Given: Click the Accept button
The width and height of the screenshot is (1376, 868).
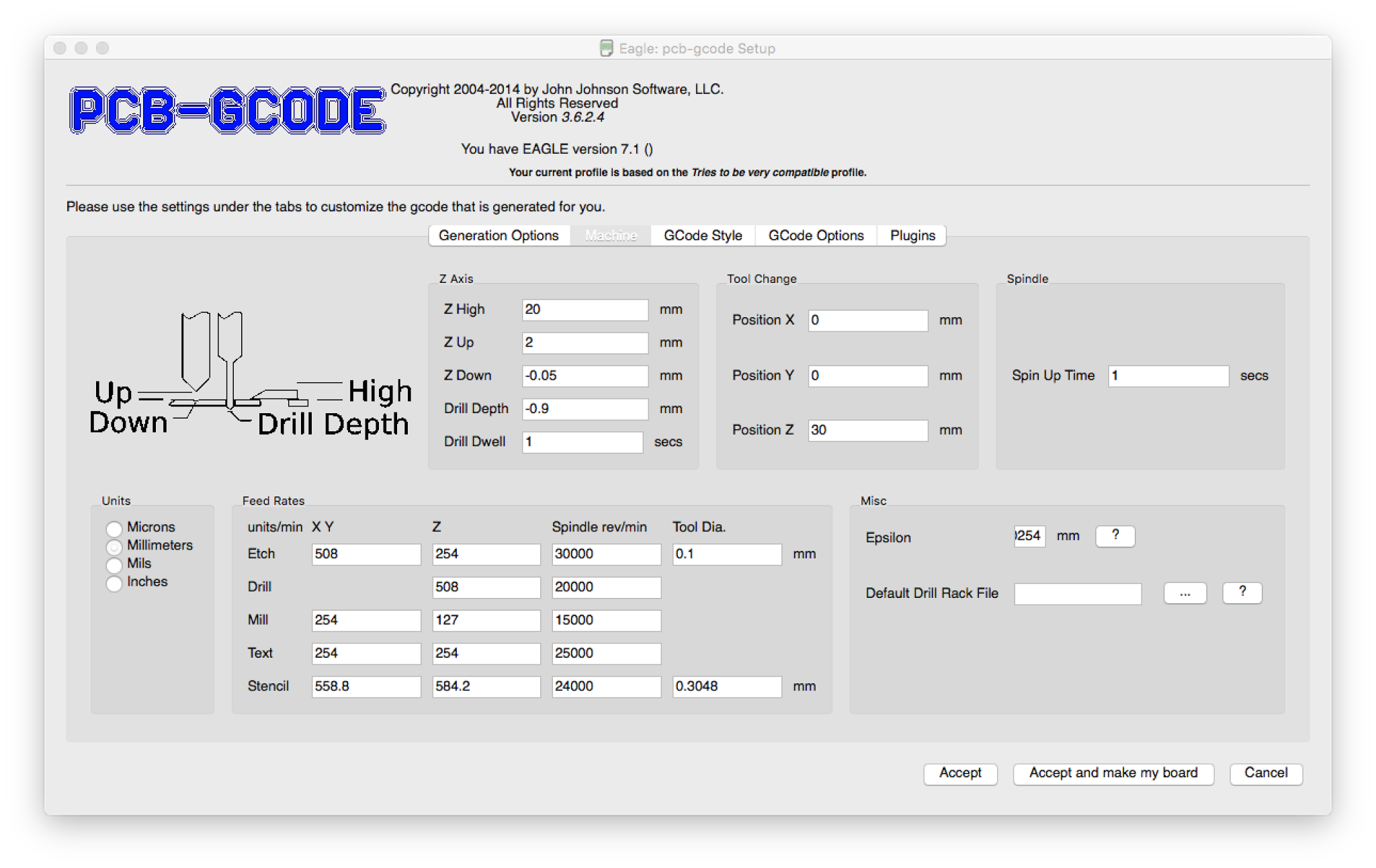Looking at the screenshot, I should pyautogui.click(x=959, y=773).
